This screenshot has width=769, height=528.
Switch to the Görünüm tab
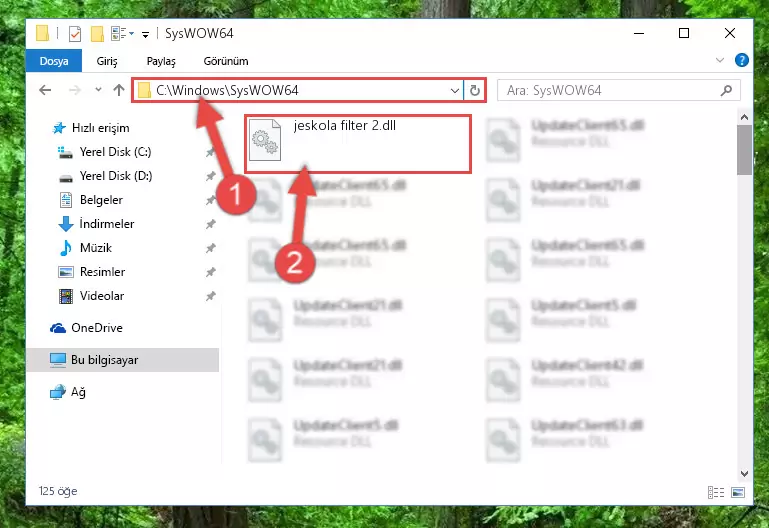click(226, 61)
